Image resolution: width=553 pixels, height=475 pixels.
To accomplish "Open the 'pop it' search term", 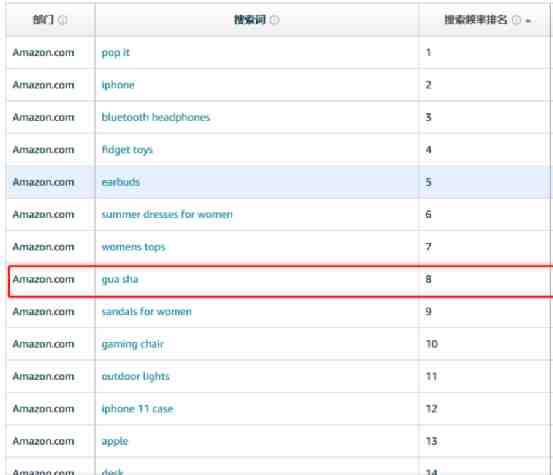I will click(x=116, y=53).
